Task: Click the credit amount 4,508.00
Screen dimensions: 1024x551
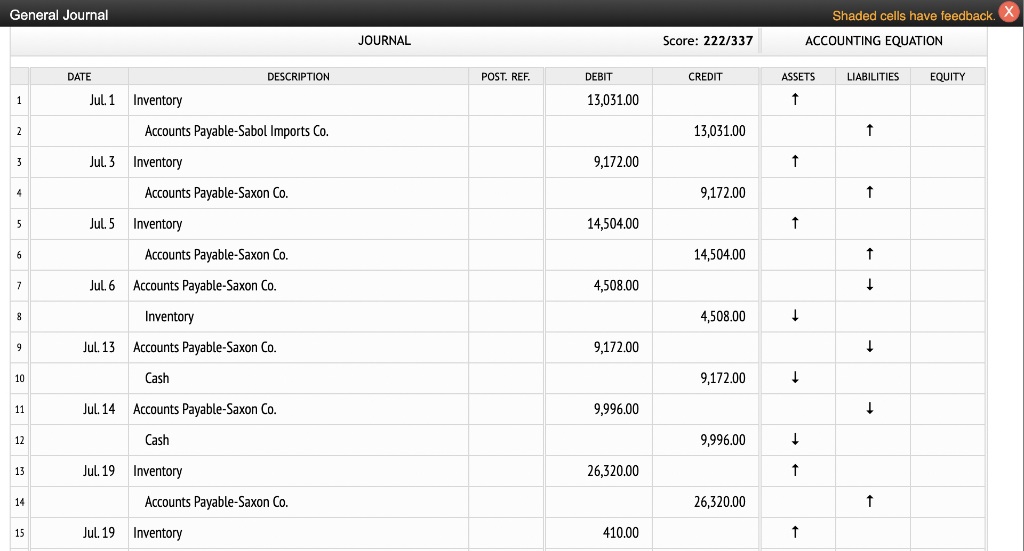Action: (x=722, y=316)
